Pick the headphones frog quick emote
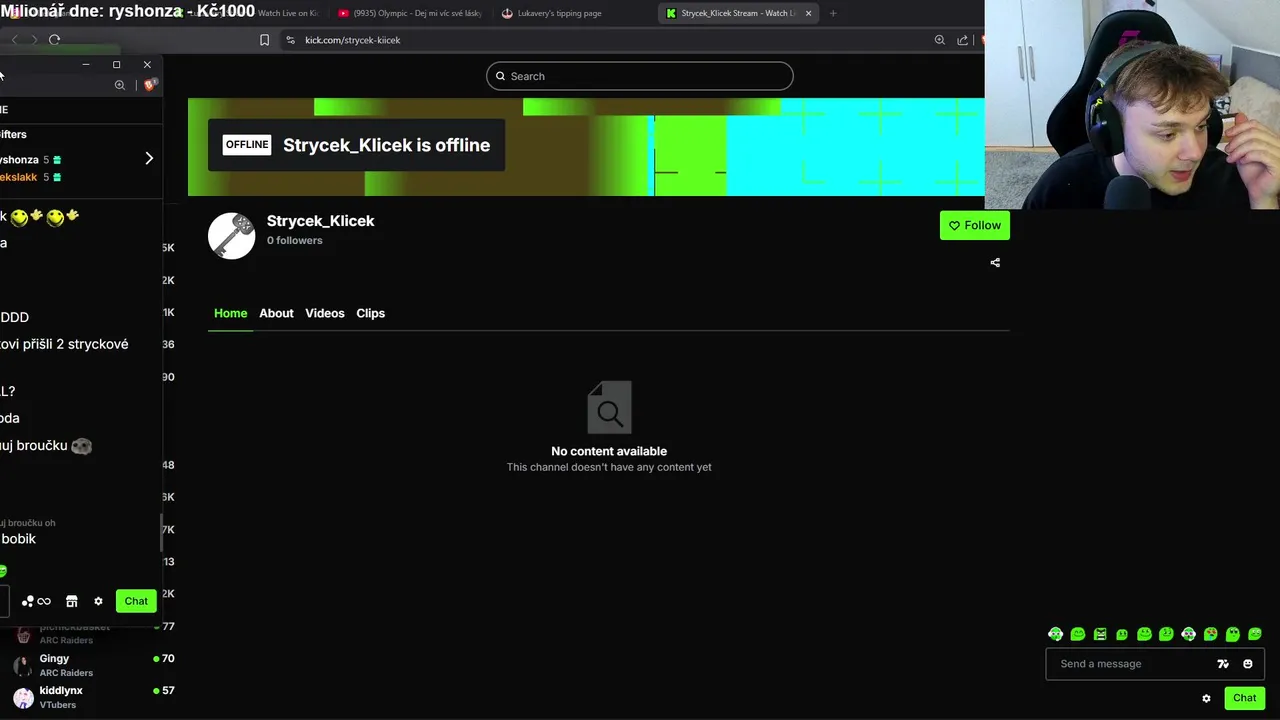This screenshot has height=720, width=1280. click(1055, 634)
